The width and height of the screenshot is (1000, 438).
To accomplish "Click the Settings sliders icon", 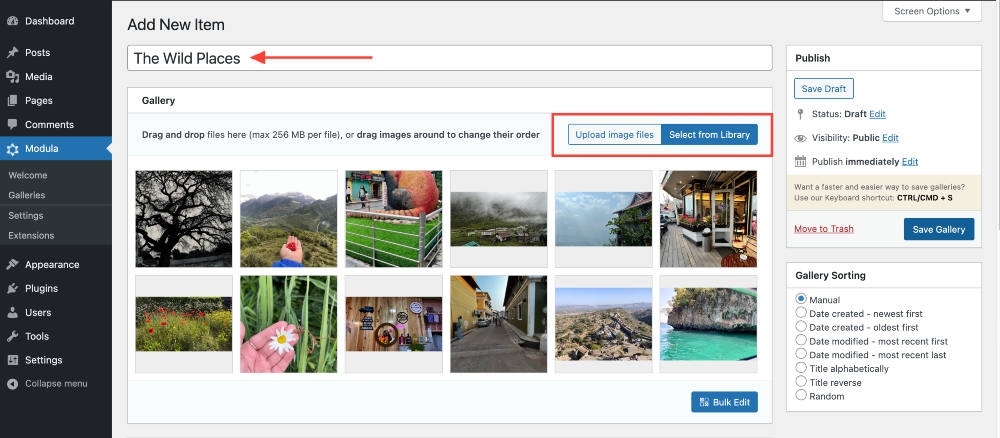I will (12, 360).
